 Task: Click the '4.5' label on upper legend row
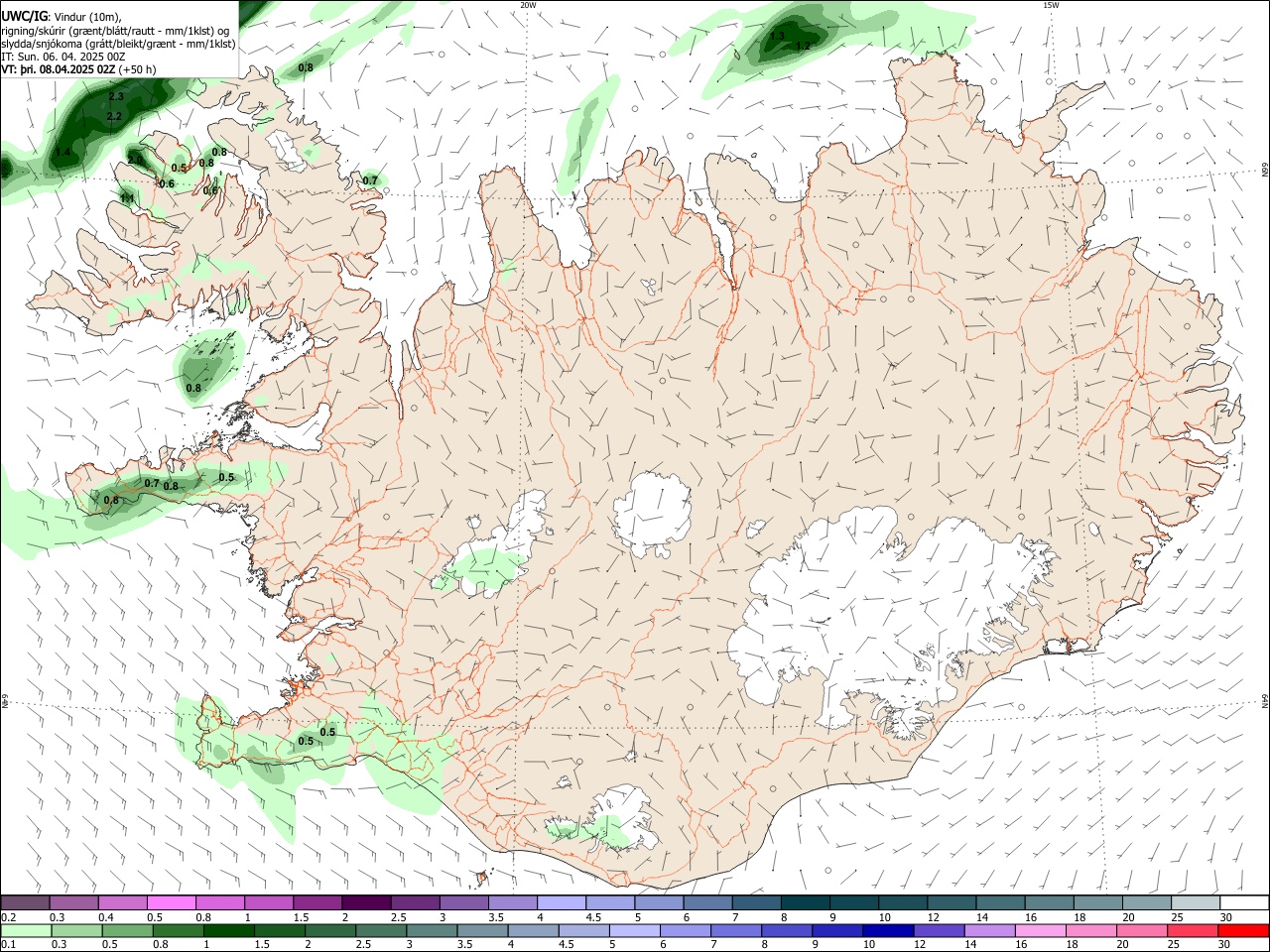click(593, 917)
